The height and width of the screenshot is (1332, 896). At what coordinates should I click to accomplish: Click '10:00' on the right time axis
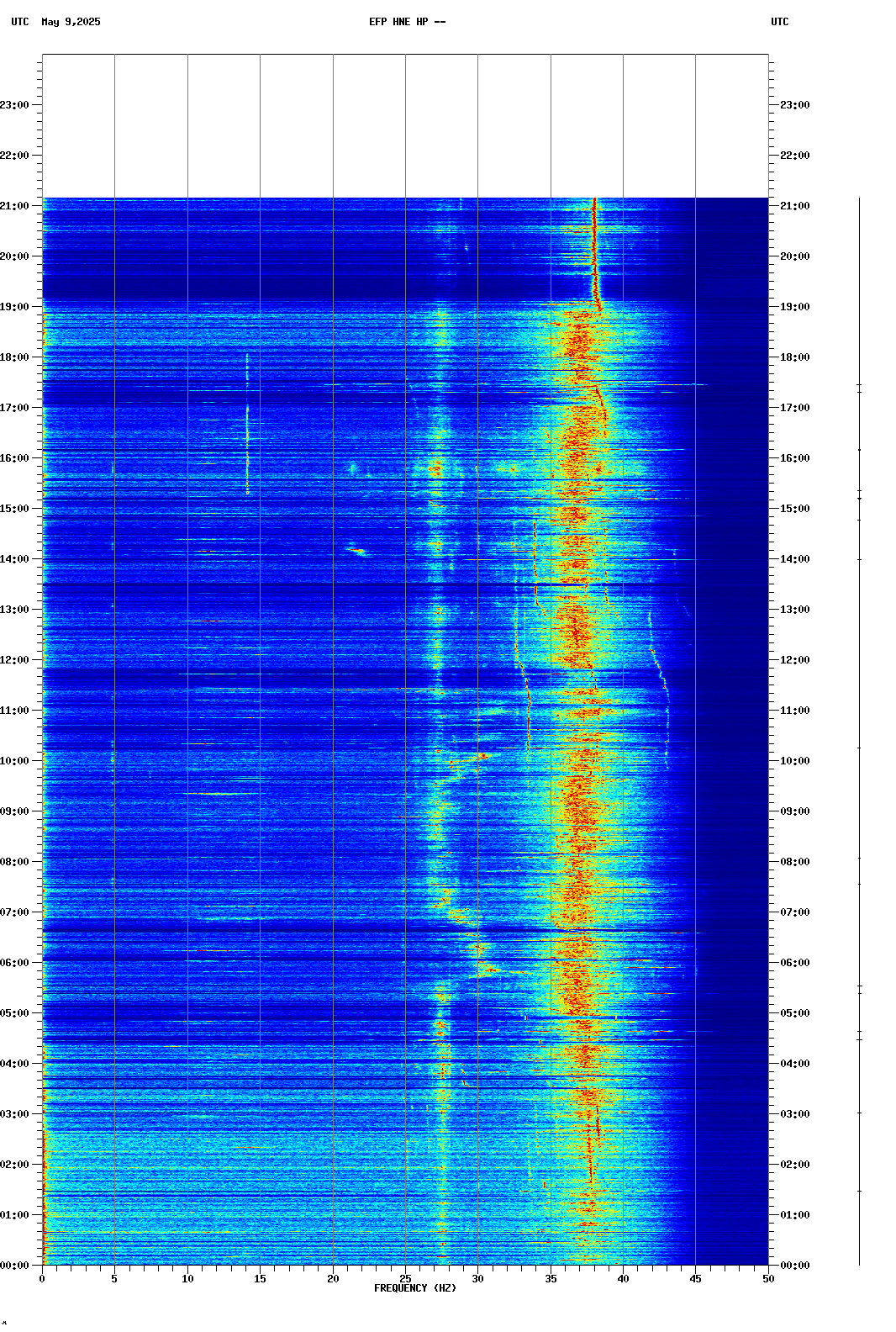pos(795,761)
